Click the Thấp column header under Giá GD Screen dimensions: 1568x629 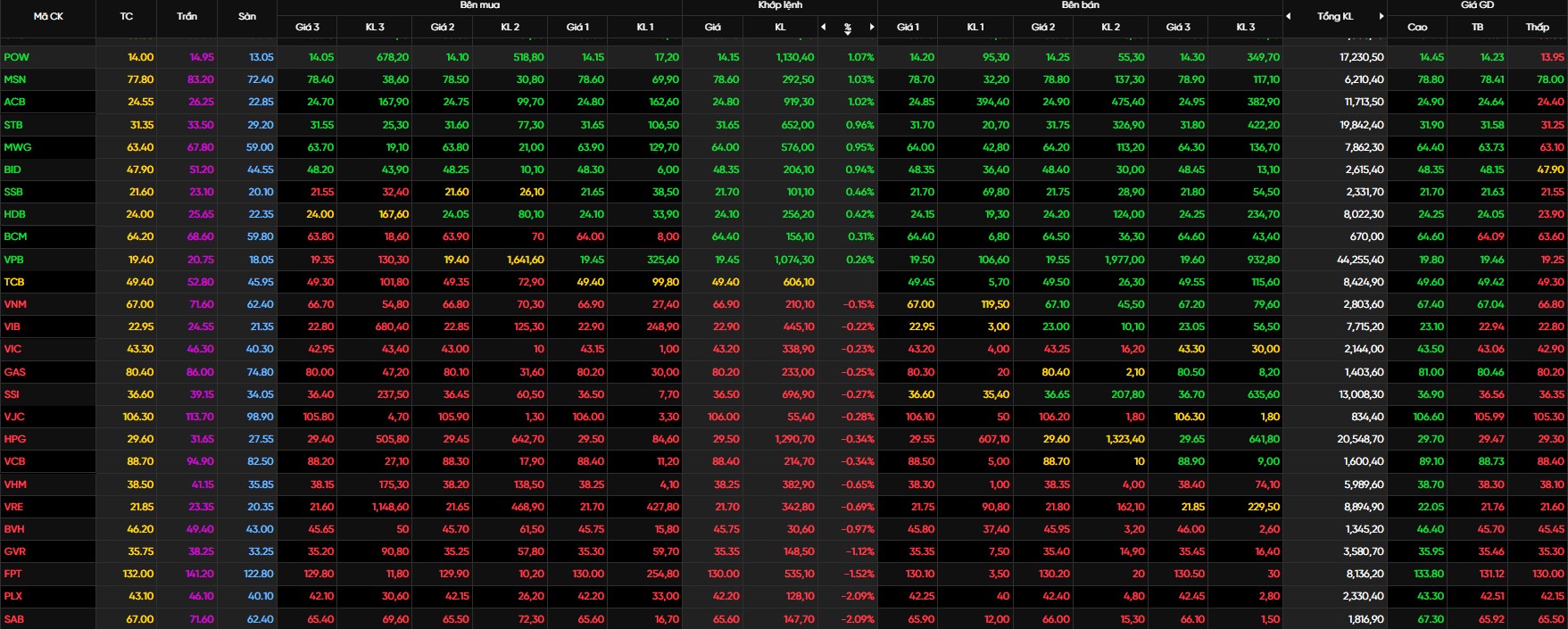tap(1538, 27)
